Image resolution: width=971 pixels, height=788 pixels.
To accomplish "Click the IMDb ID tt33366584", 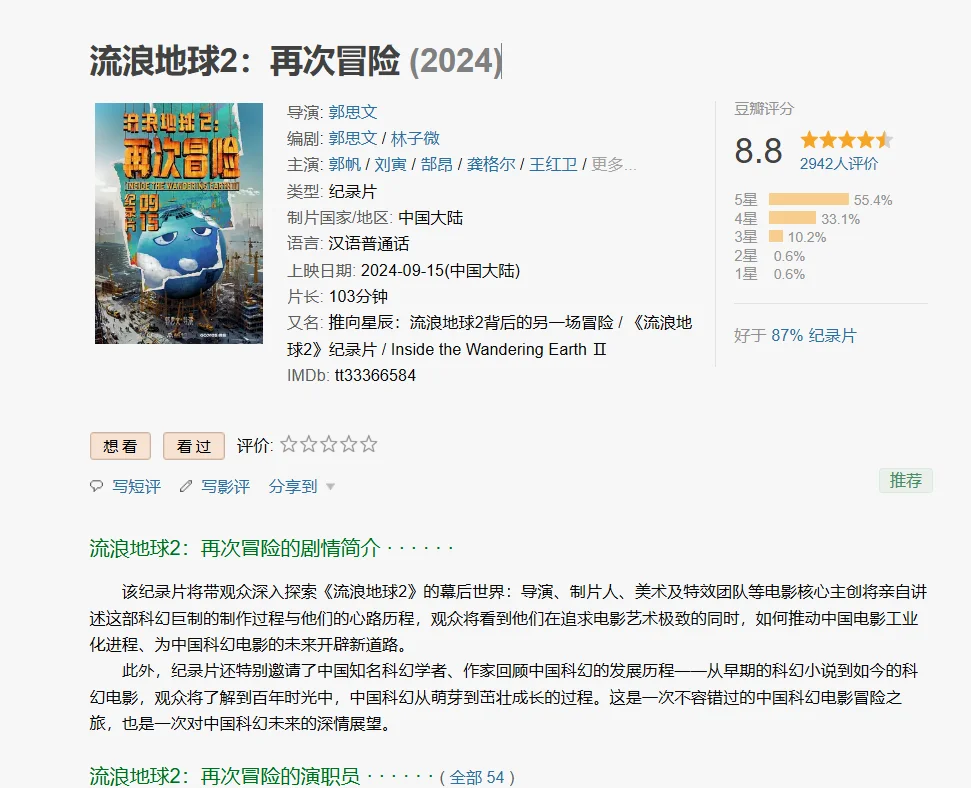I will point(375,375).
